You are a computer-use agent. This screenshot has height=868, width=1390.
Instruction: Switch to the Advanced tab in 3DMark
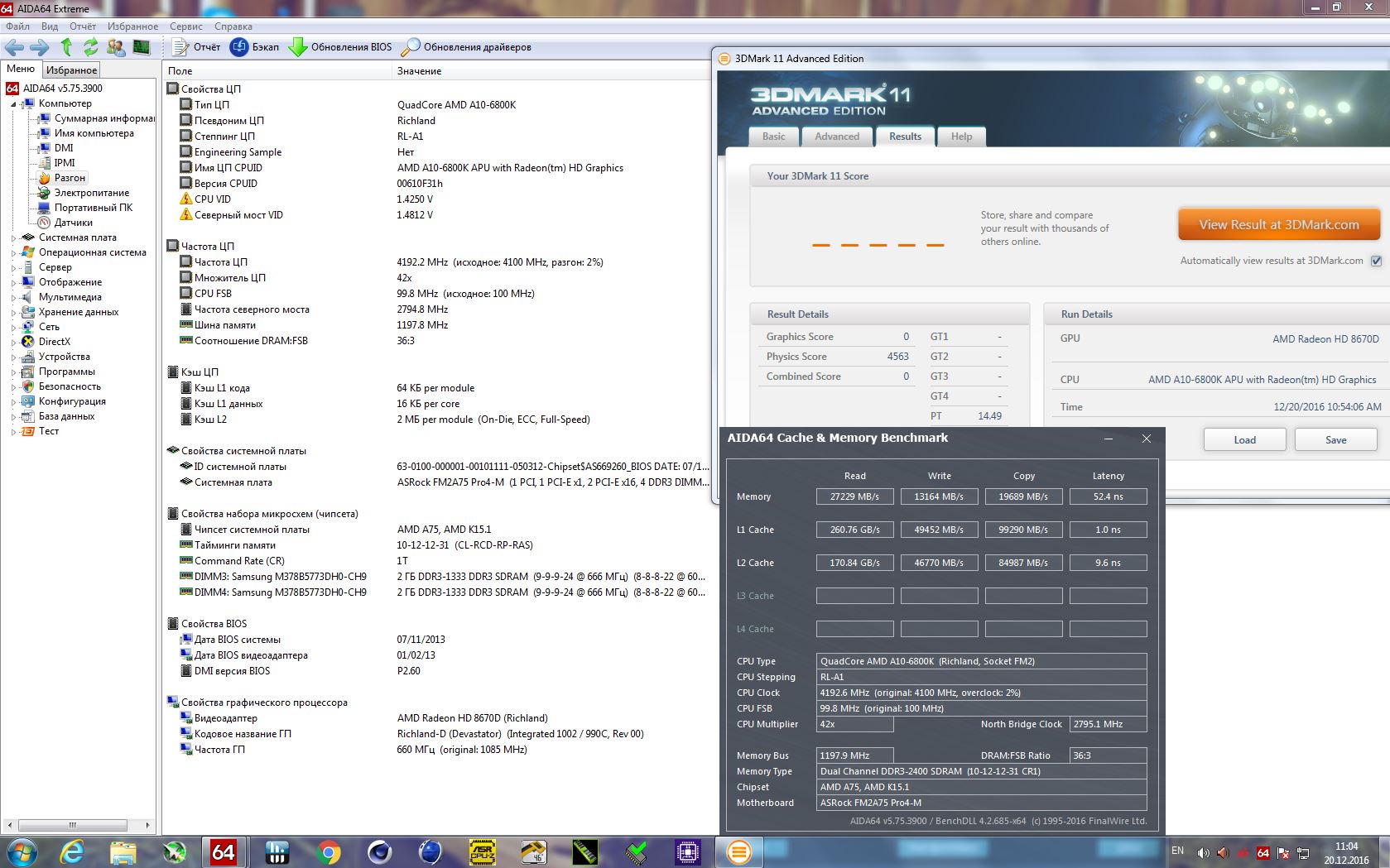[x=837, y=137]
